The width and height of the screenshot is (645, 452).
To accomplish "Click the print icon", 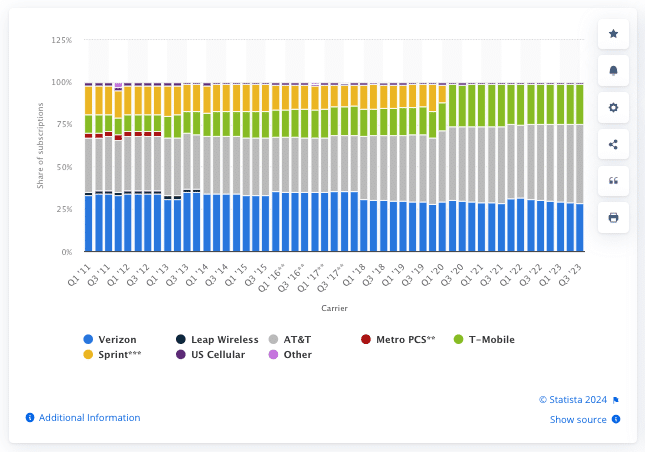I will [613, 217].
